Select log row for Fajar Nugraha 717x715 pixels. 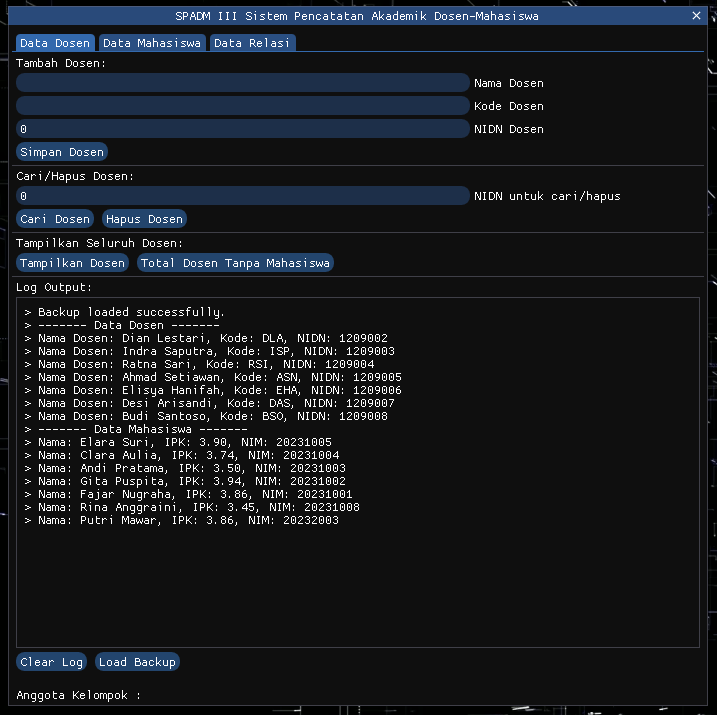[x=189, y=495]
